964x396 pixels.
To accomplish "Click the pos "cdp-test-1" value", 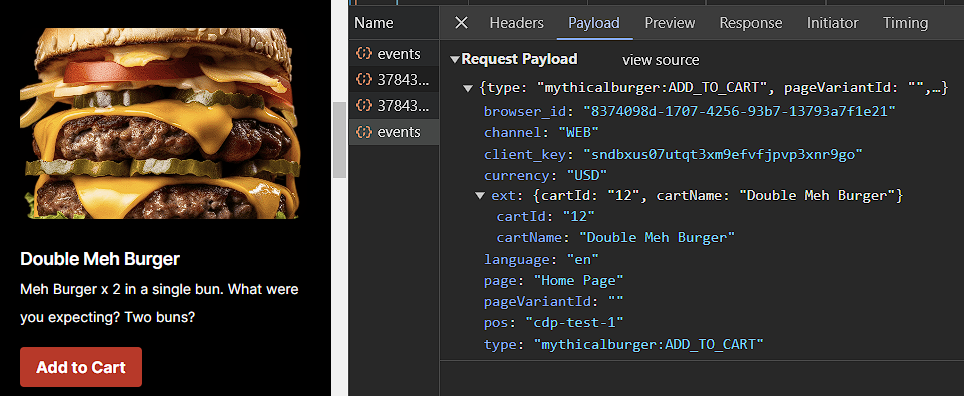I will [x=574, y=323].
